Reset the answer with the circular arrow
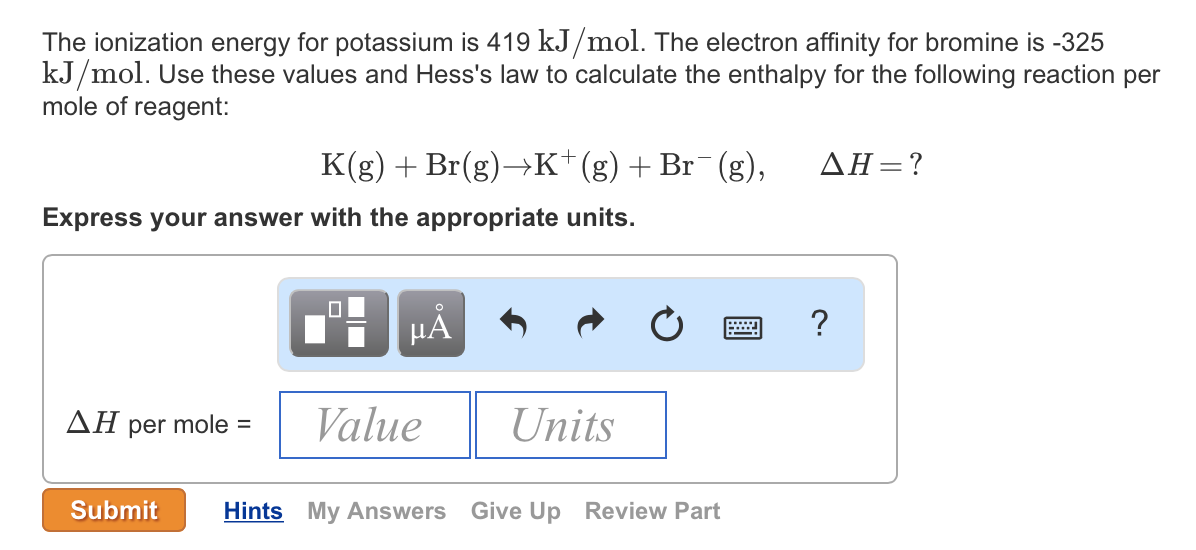The image size is (1196, 550). point(667,323)
